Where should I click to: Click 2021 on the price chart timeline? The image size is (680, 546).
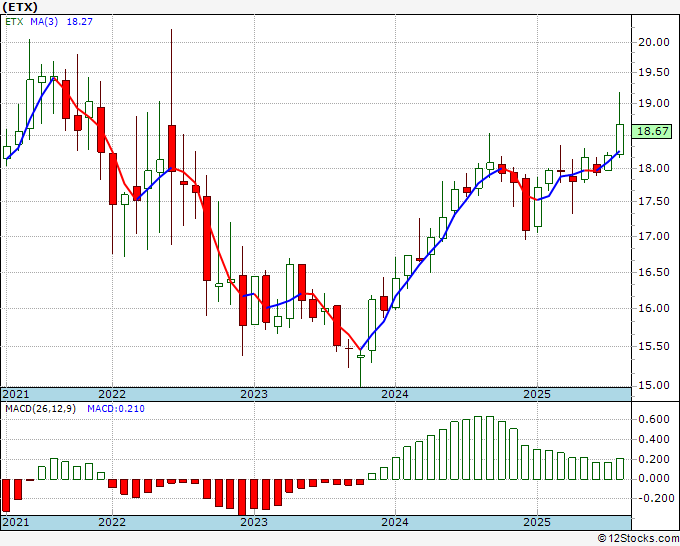tap(16, 394)
